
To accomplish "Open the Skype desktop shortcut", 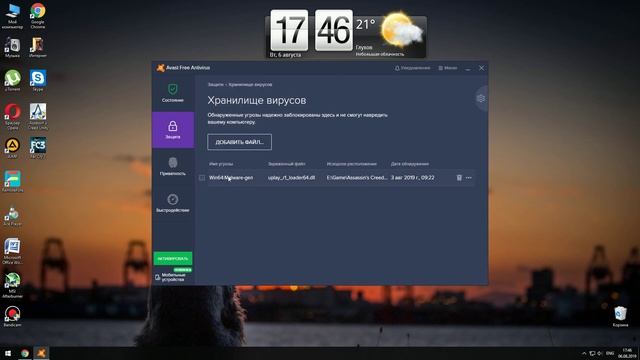I will (38, 80).
